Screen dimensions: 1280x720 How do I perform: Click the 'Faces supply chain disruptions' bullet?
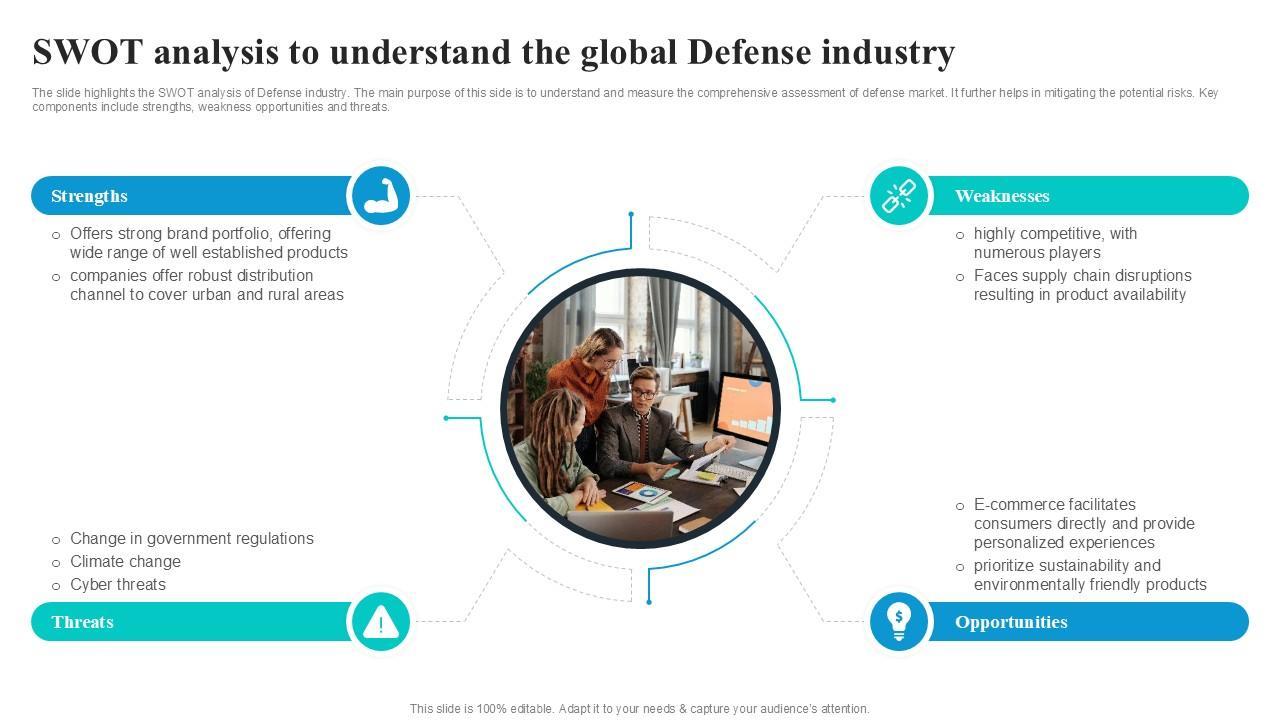coord(1074,285)
